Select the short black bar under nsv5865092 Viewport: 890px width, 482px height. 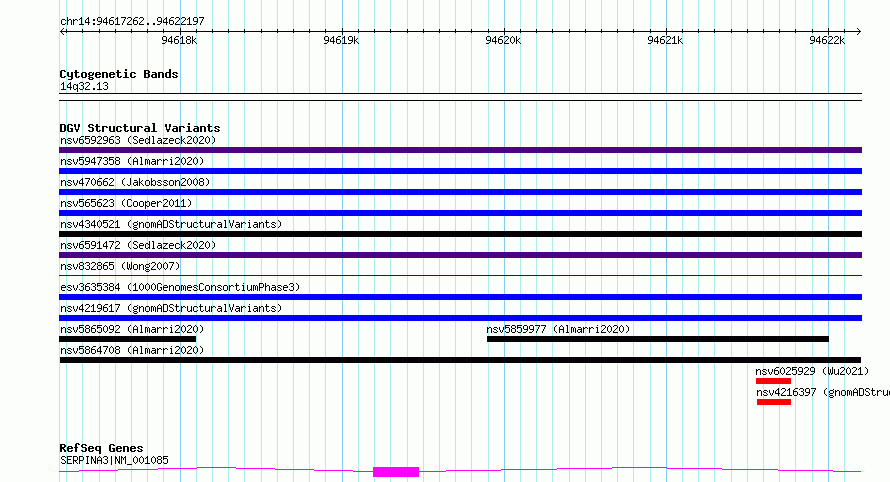pos(128,339)
